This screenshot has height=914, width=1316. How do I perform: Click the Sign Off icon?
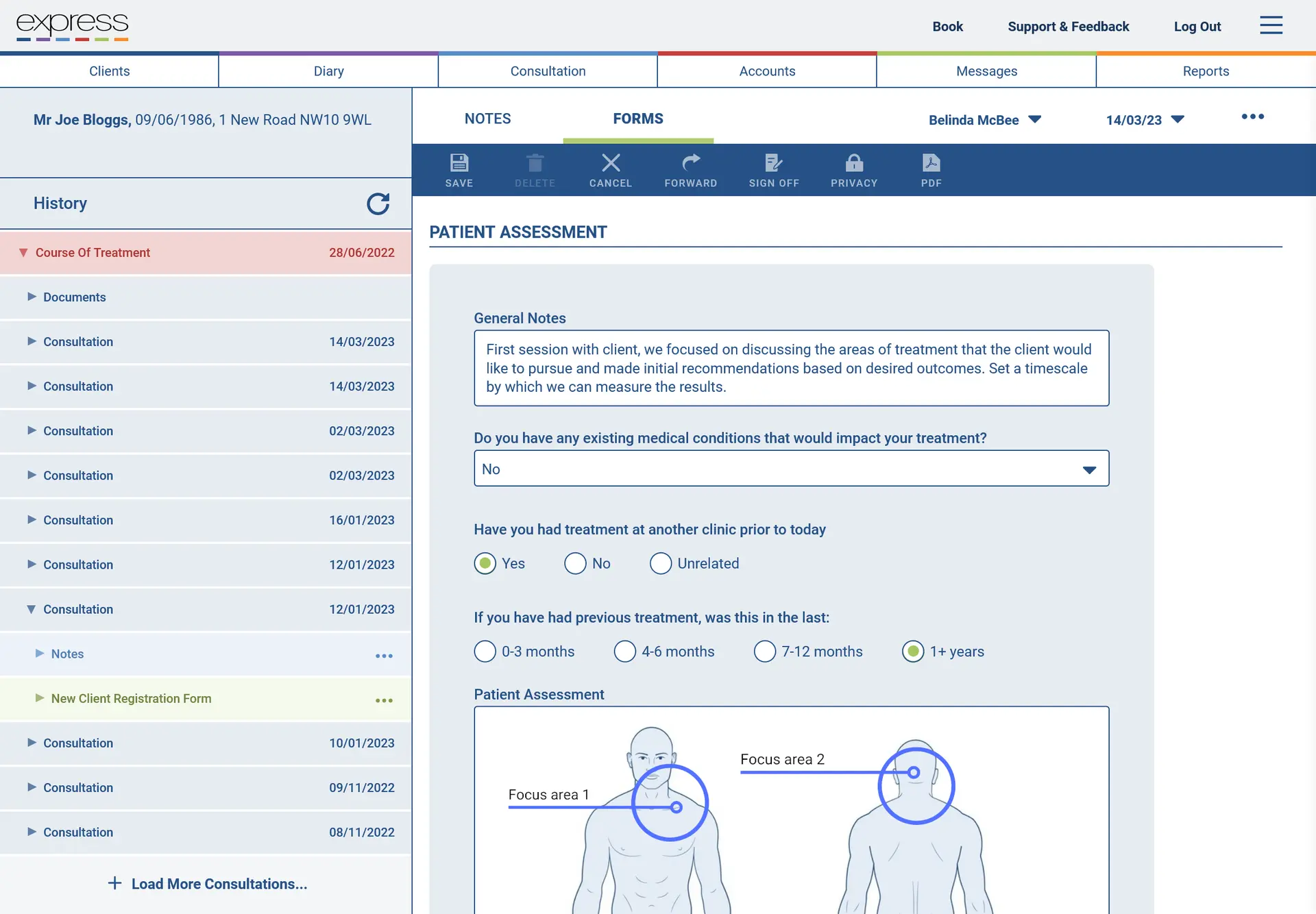coord(774,169)
